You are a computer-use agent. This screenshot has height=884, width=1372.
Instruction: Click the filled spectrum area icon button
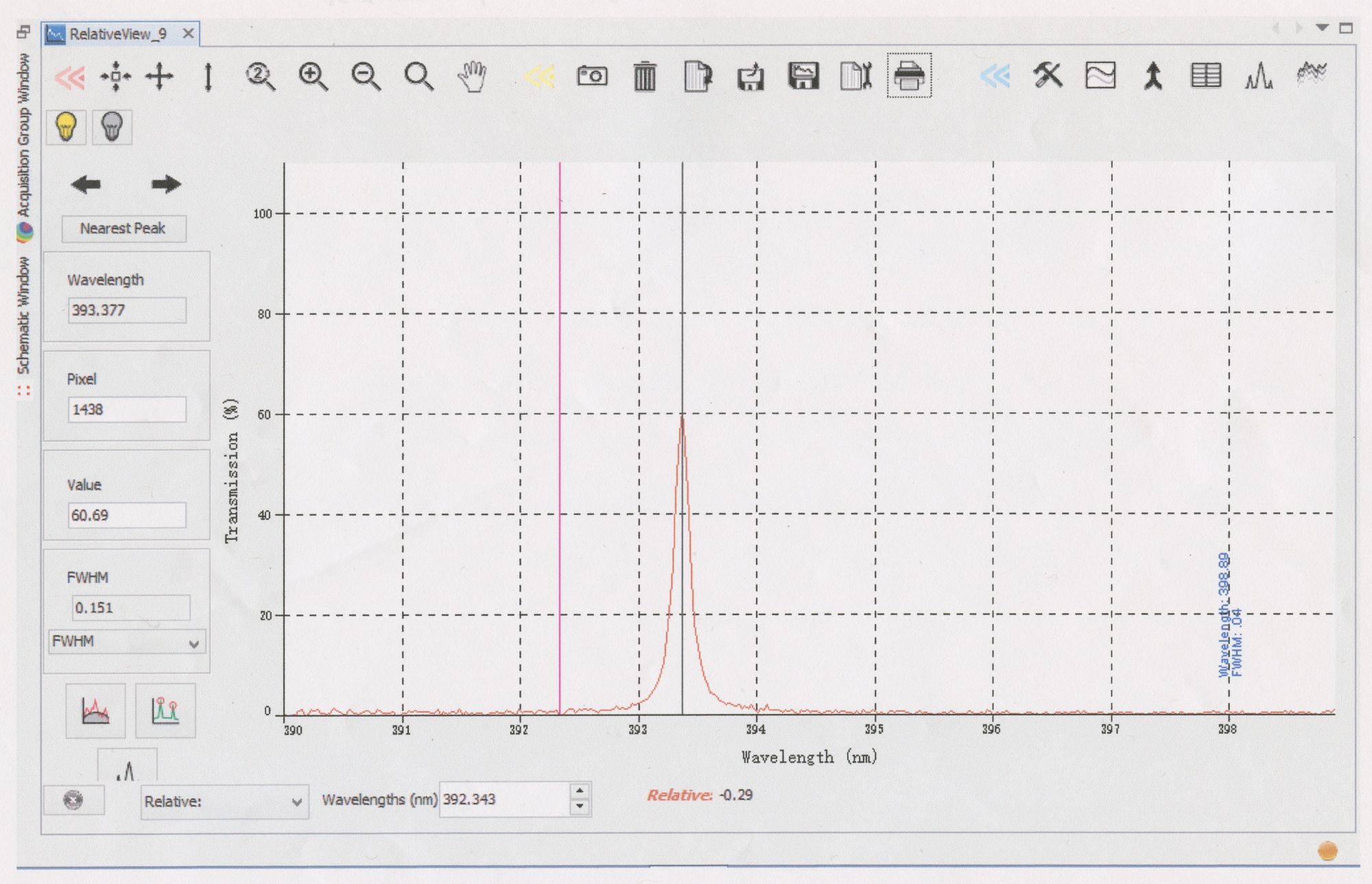[x=95, y=710]
